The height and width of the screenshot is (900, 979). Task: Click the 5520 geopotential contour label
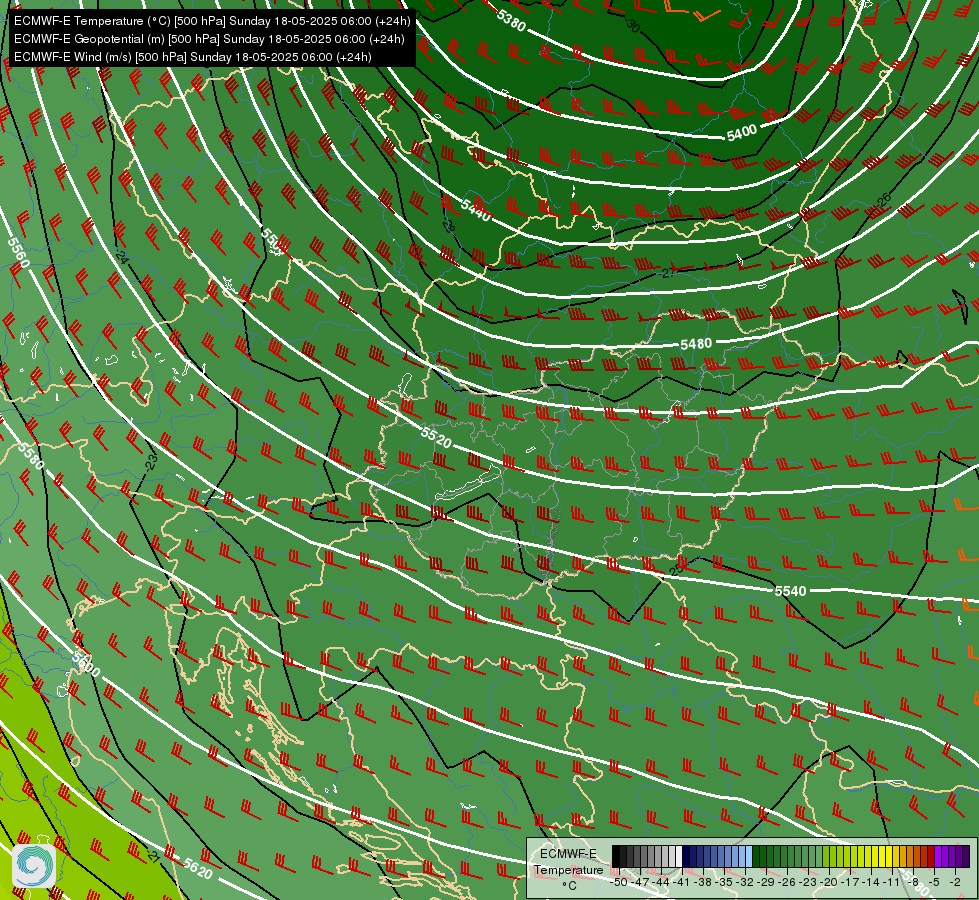(x=435, y=437)
